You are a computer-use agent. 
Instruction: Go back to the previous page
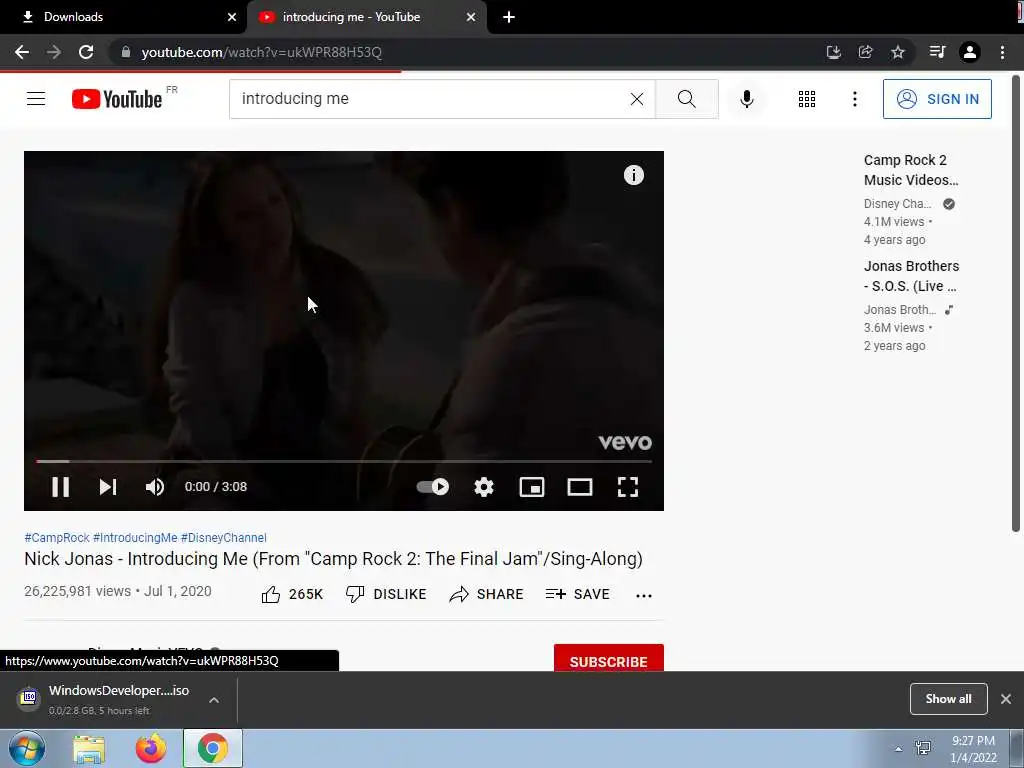click(22, 52)
